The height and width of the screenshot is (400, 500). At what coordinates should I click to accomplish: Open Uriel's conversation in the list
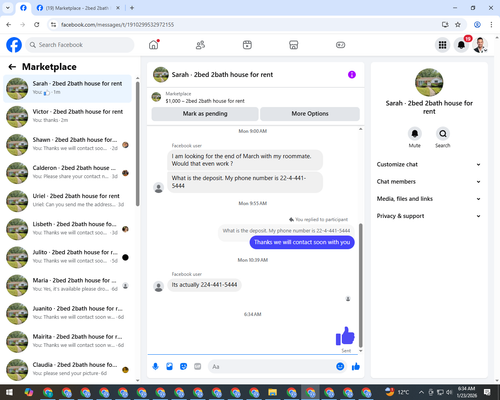pos(67,201)
